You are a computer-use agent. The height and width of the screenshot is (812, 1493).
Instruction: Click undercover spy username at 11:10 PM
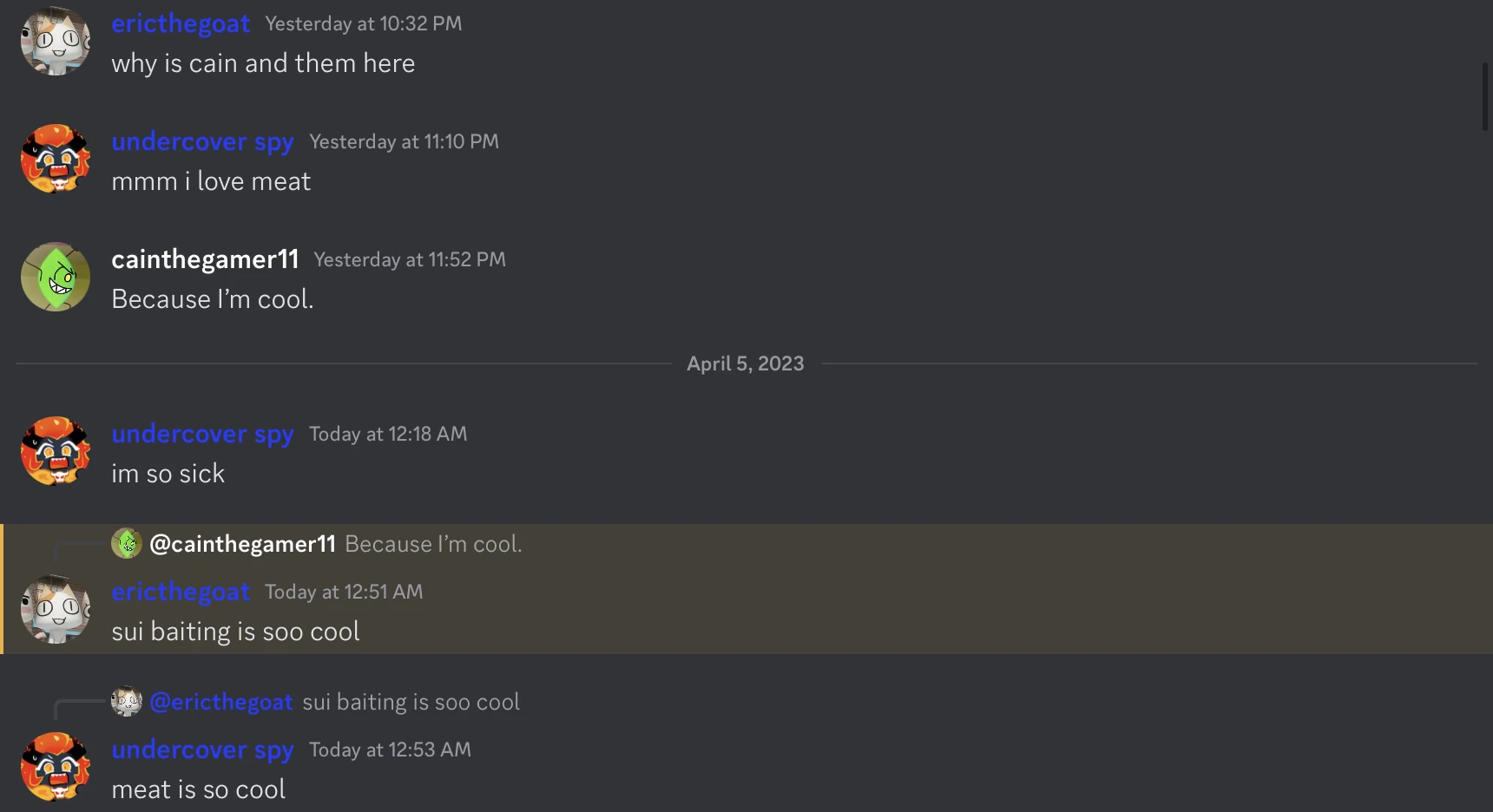(202, 141)
